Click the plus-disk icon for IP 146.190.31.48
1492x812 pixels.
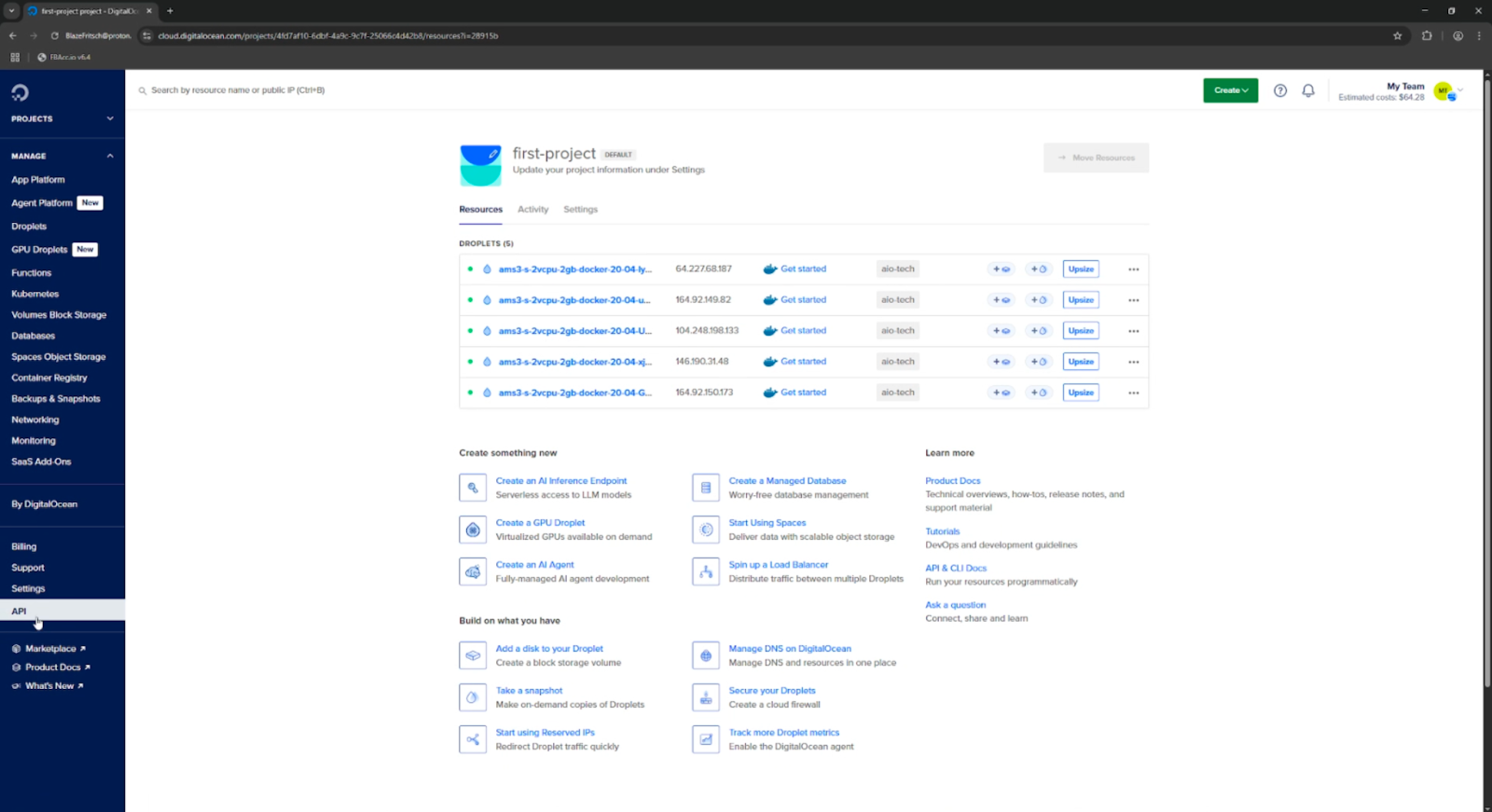click(x=1002, y=362)
